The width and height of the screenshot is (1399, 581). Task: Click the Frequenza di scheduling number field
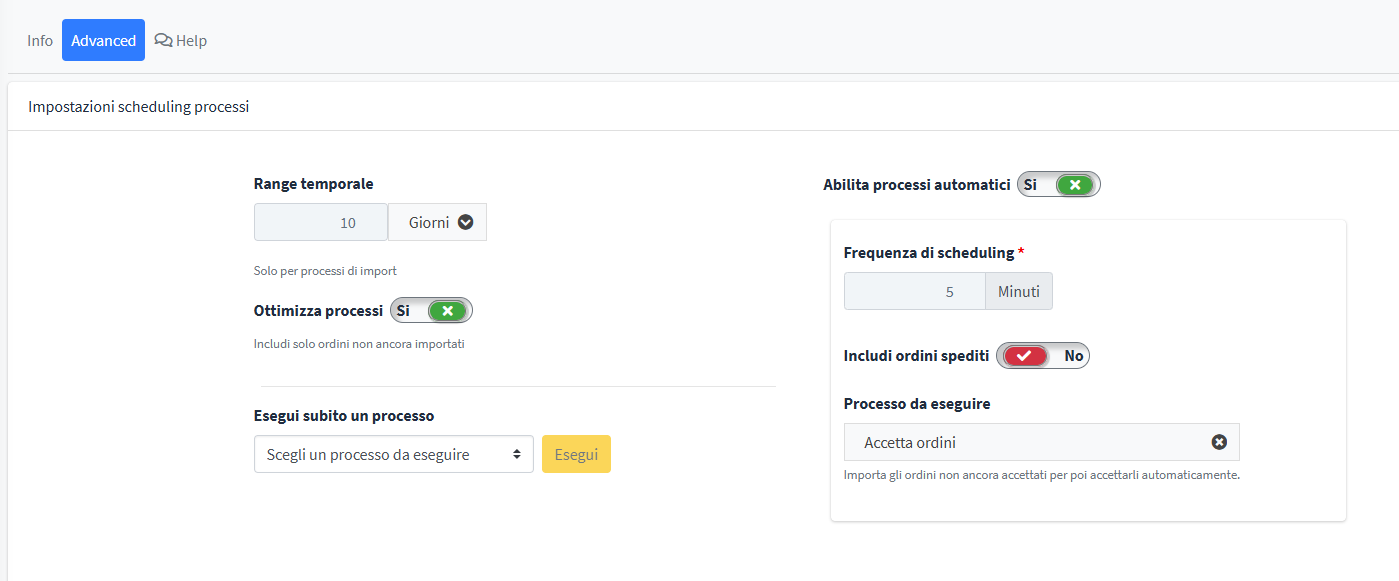point(915,292)
